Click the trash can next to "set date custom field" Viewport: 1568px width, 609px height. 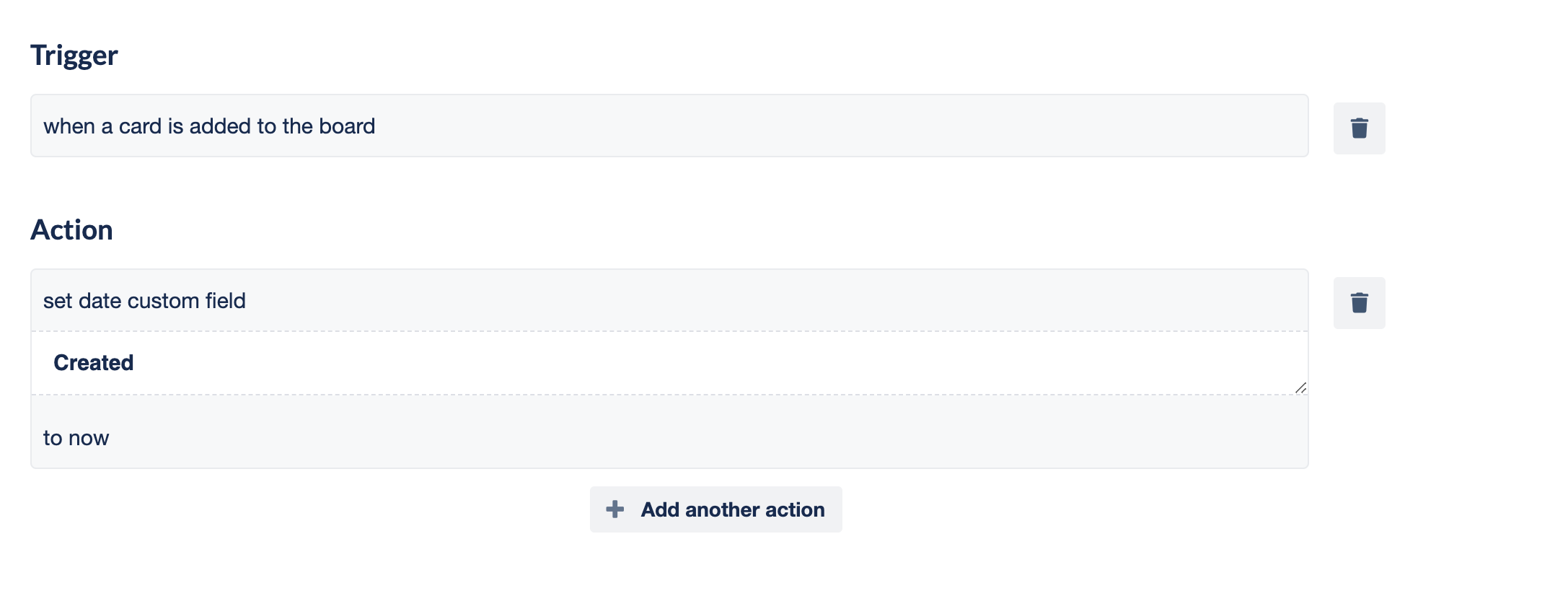[1359, 302]
